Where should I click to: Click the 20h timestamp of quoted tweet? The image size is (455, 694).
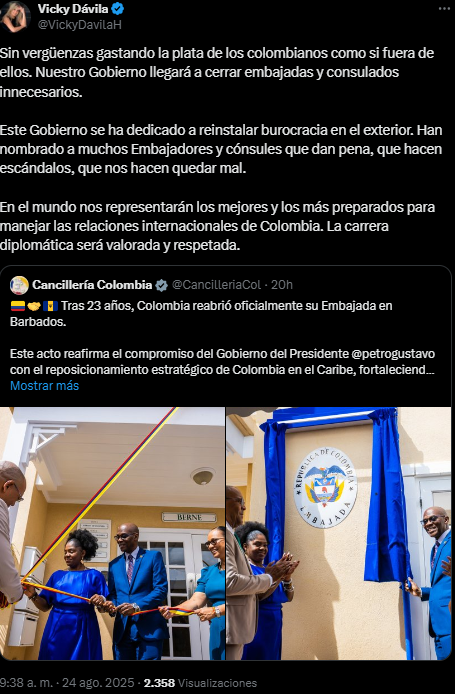click(x=282, y=285)
